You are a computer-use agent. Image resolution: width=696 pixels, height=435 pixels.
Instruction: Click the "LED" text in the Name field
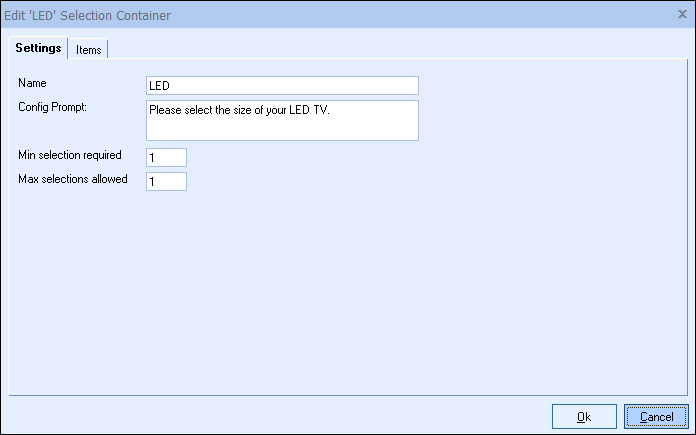(x=159, y=86)
